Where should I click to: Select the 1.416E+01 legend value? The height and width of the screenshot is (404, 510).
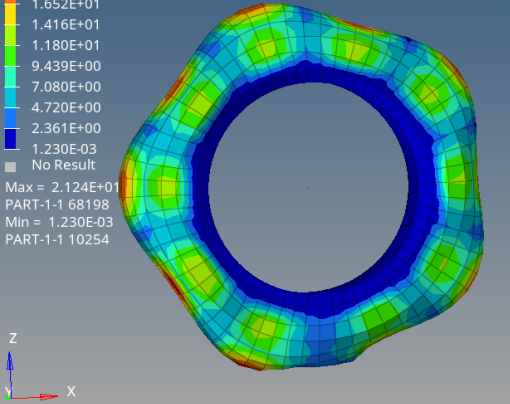click(66, 25)
